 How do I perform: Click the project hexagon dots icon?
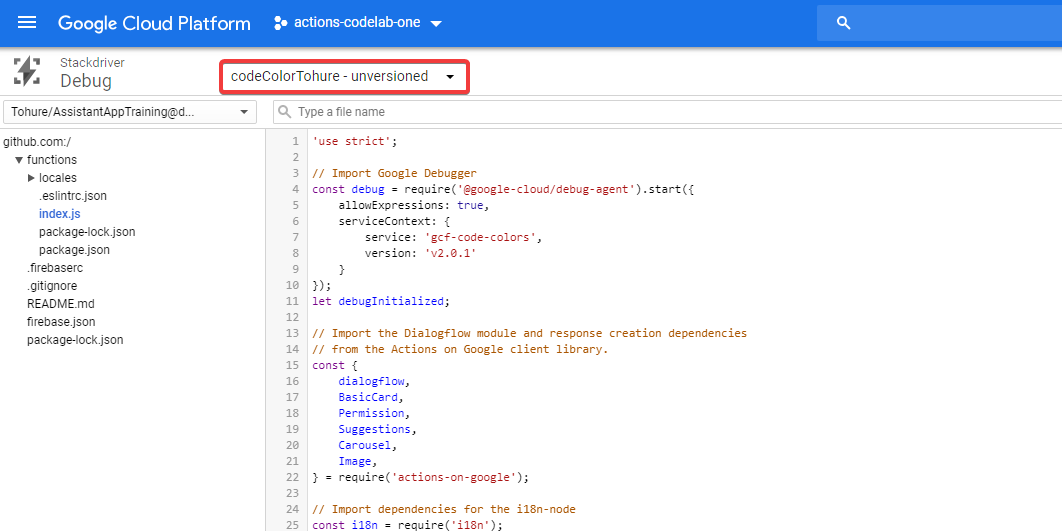point(280,23)
